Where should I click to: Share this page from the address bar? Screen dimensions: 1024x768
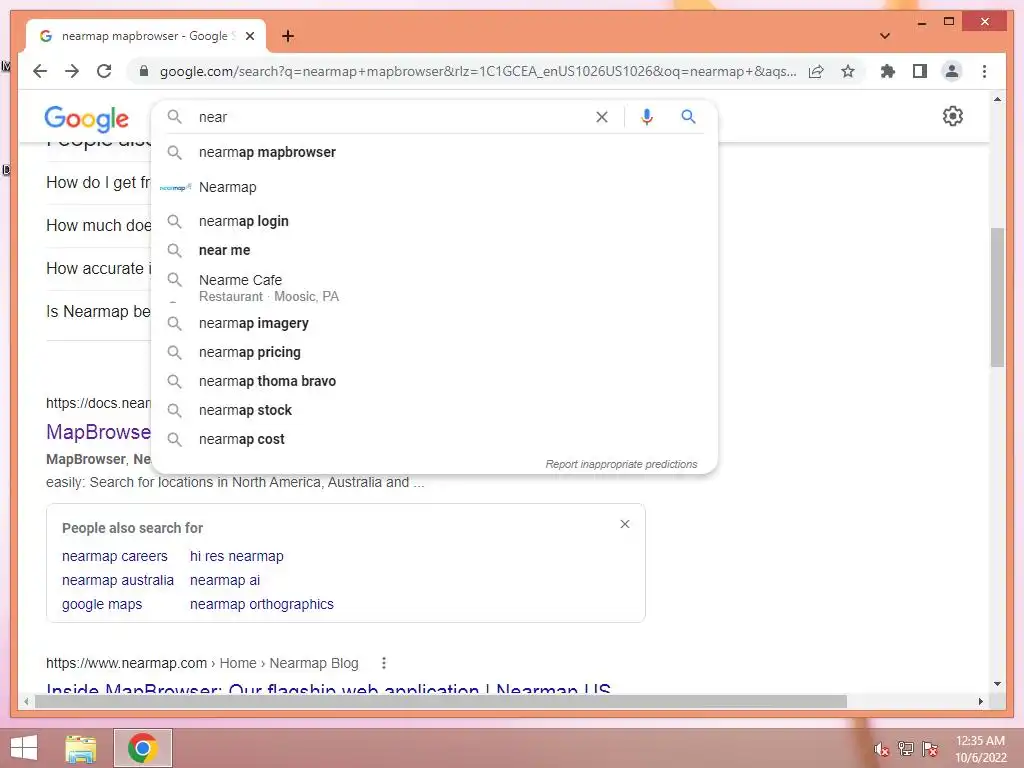tap(816, 71)
